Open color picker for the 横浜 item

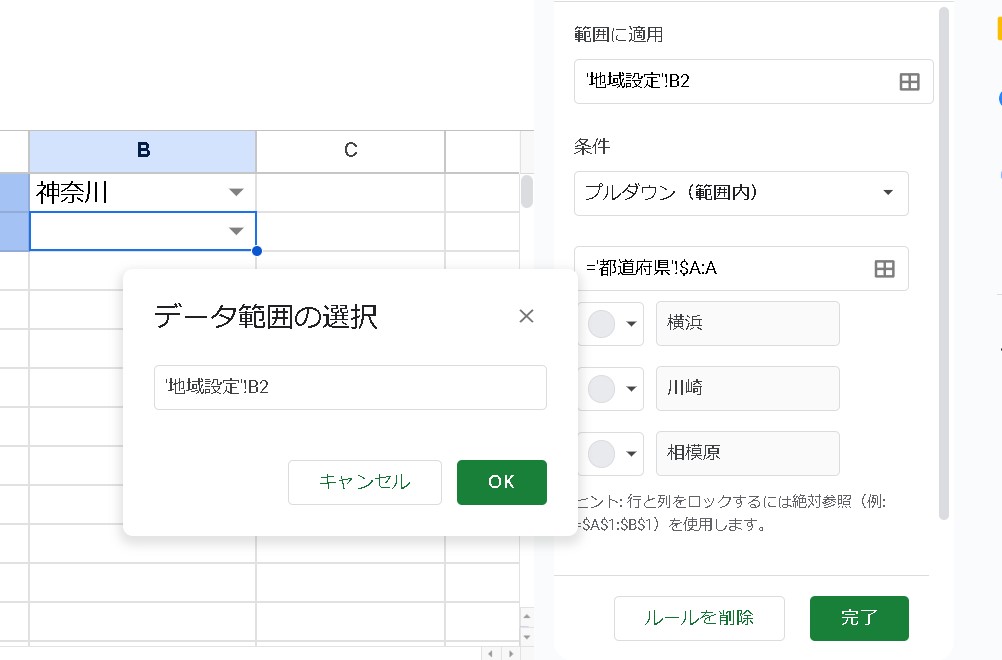[610, 324]
